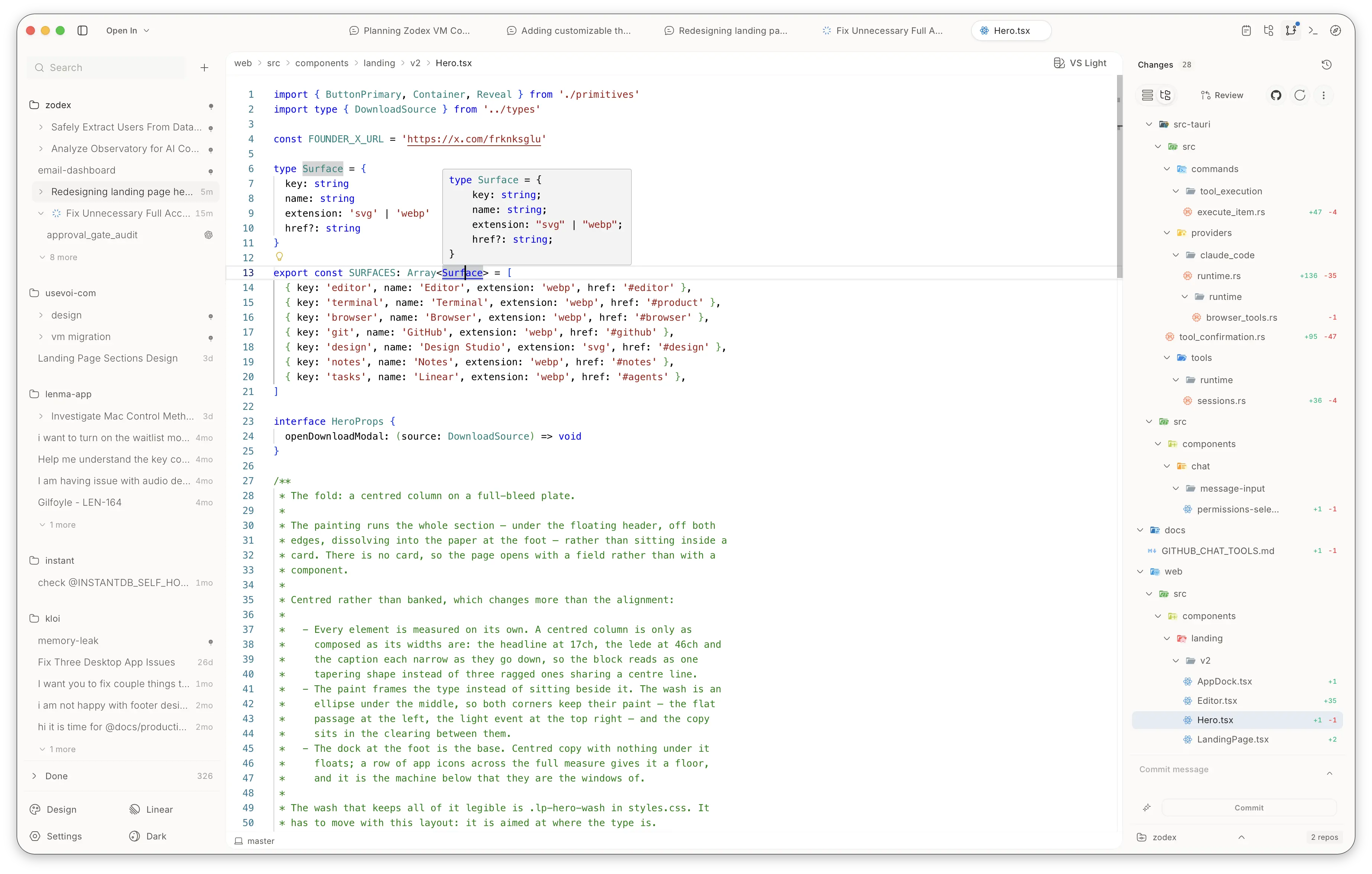Open the changes history clock icon
Image resolution: width=1372 pixels, height=874 pixels.
(x=1326, y=65)
